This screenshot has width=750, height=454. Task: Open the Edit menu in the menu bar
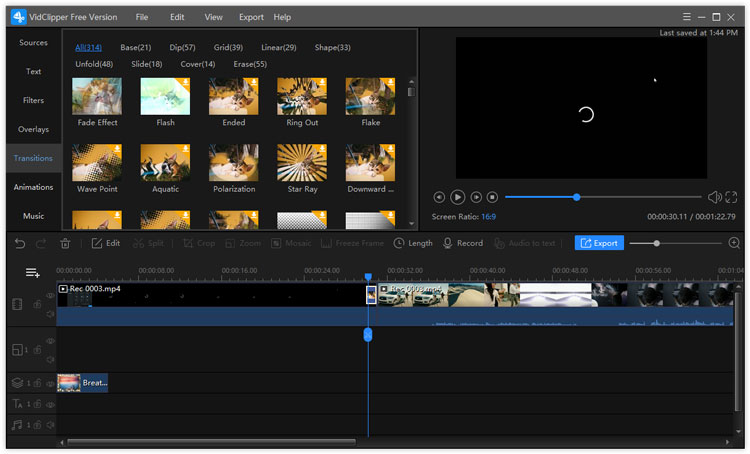tap(177, 17)
